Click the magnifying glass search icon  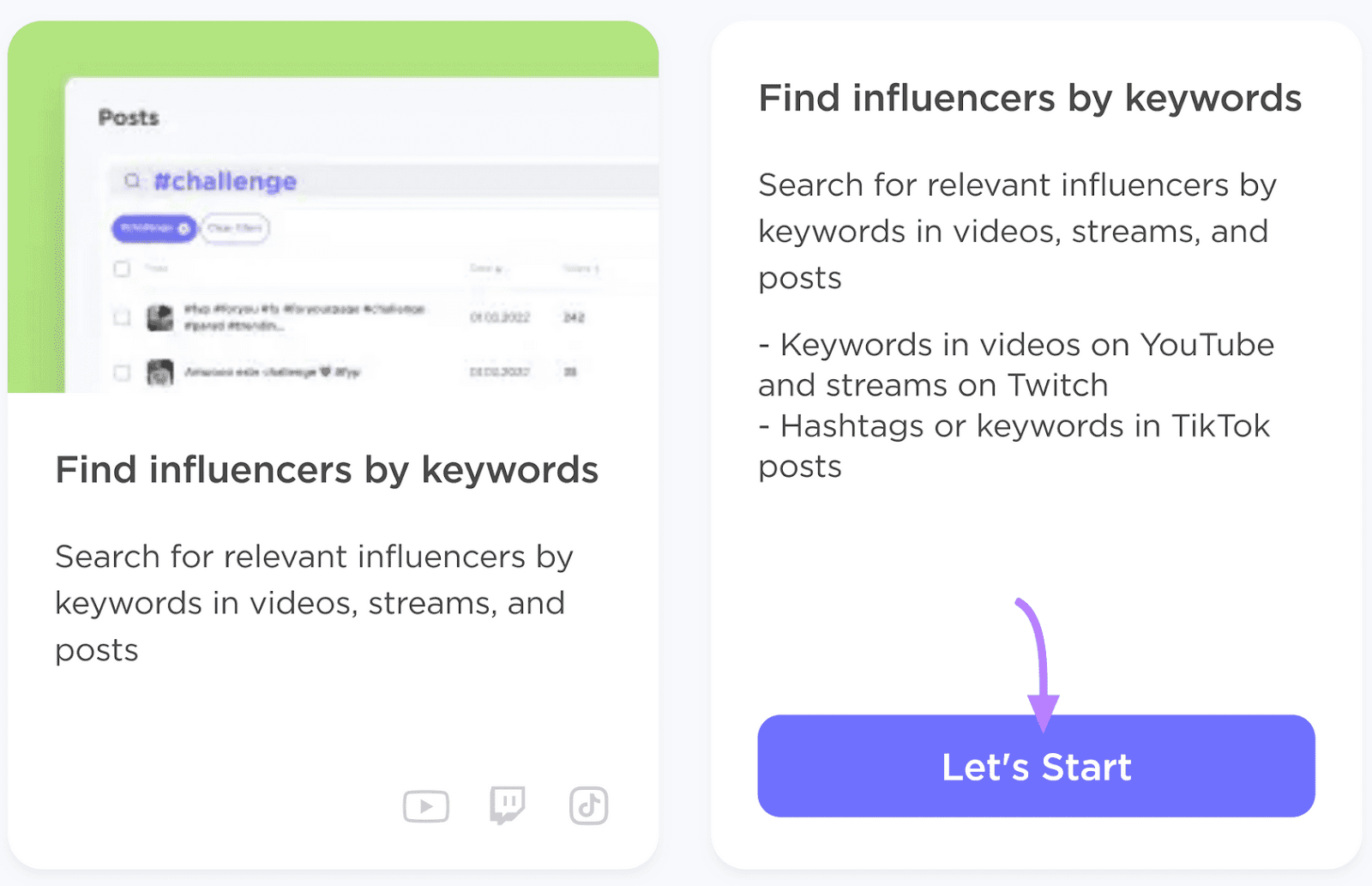(x=134, y=181)
